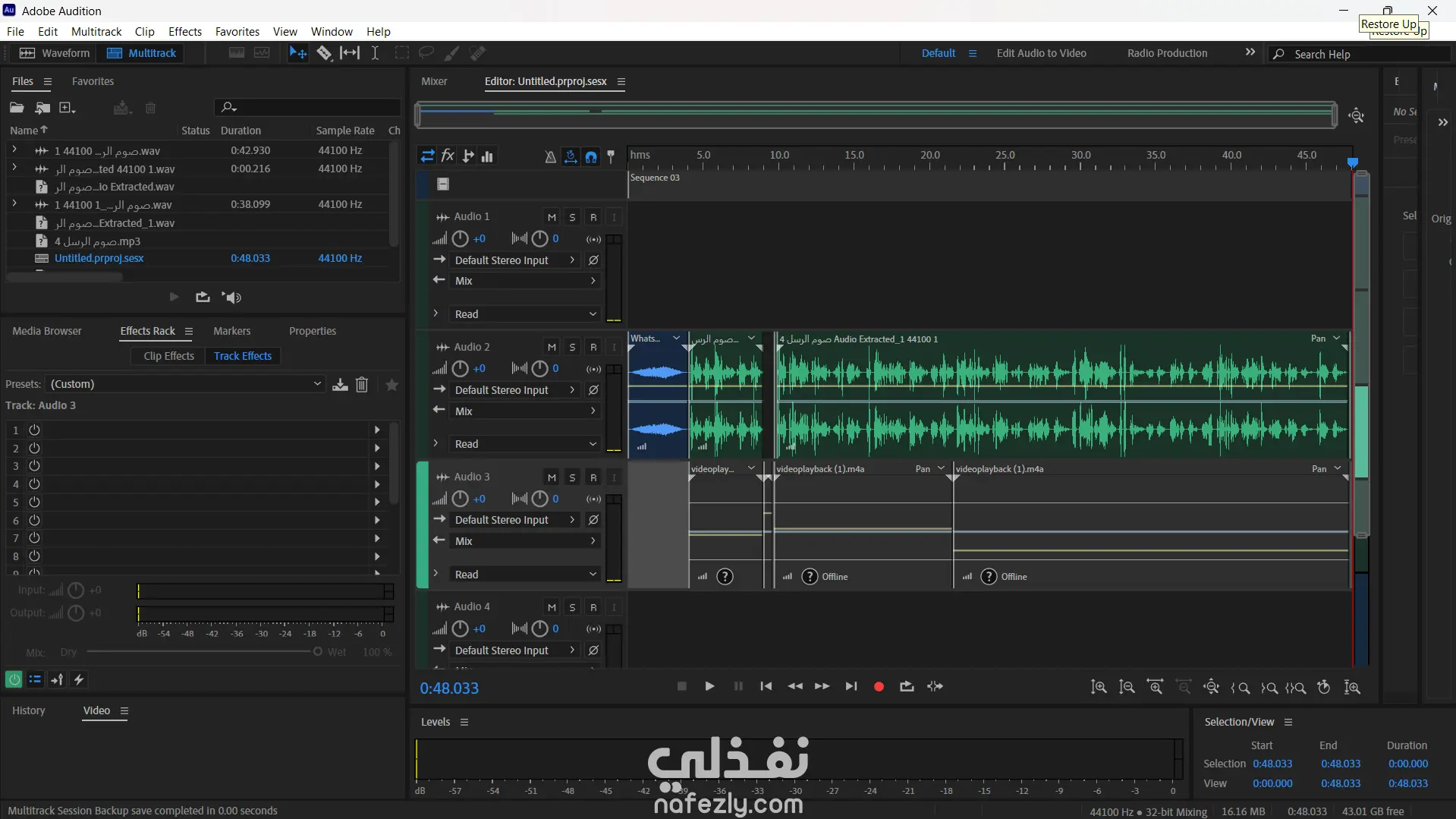Click the Zoom Out Amplitude icon

tap(1127, 687)
